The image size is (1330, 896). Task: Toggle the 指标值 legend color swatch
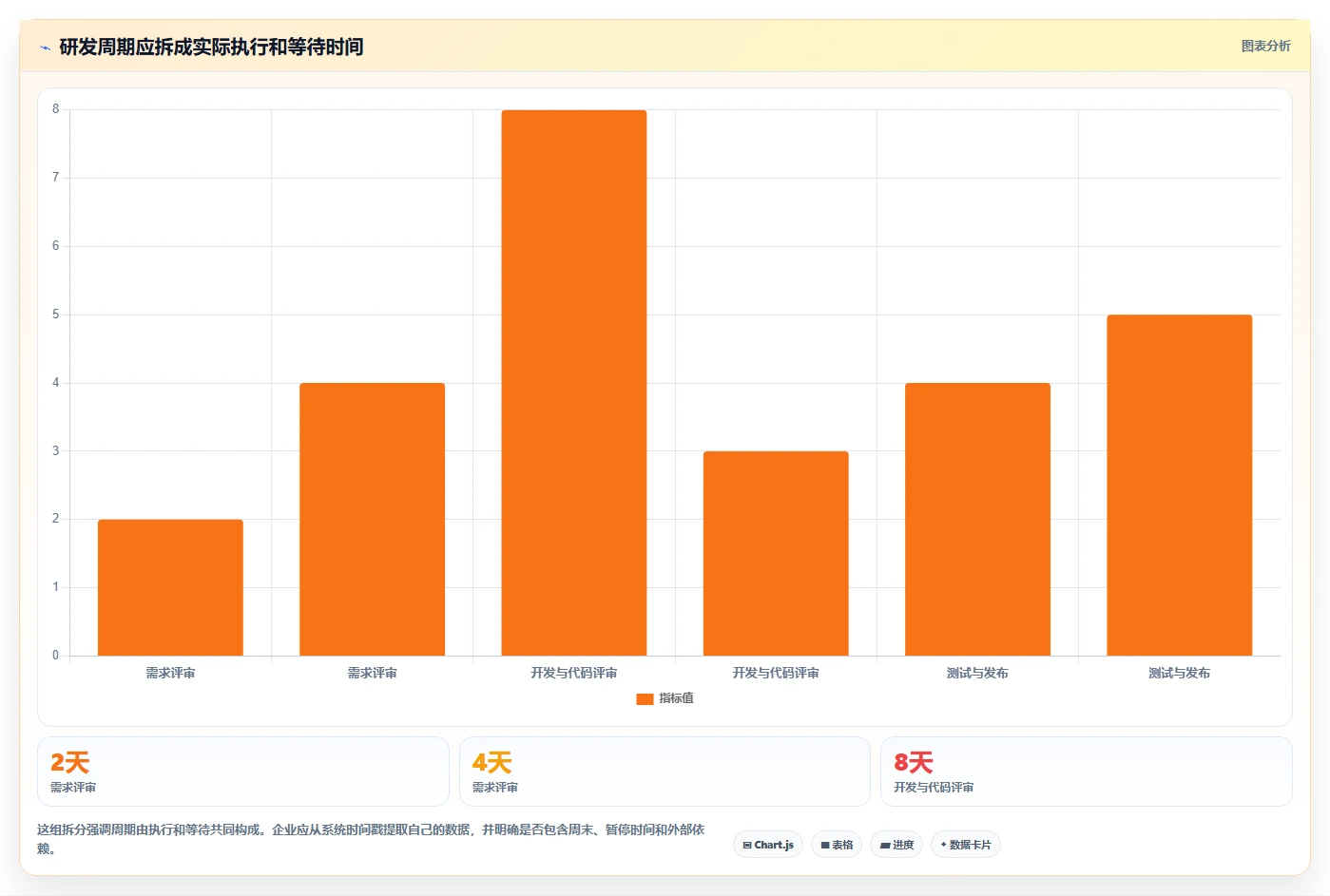tap(645, 698)
